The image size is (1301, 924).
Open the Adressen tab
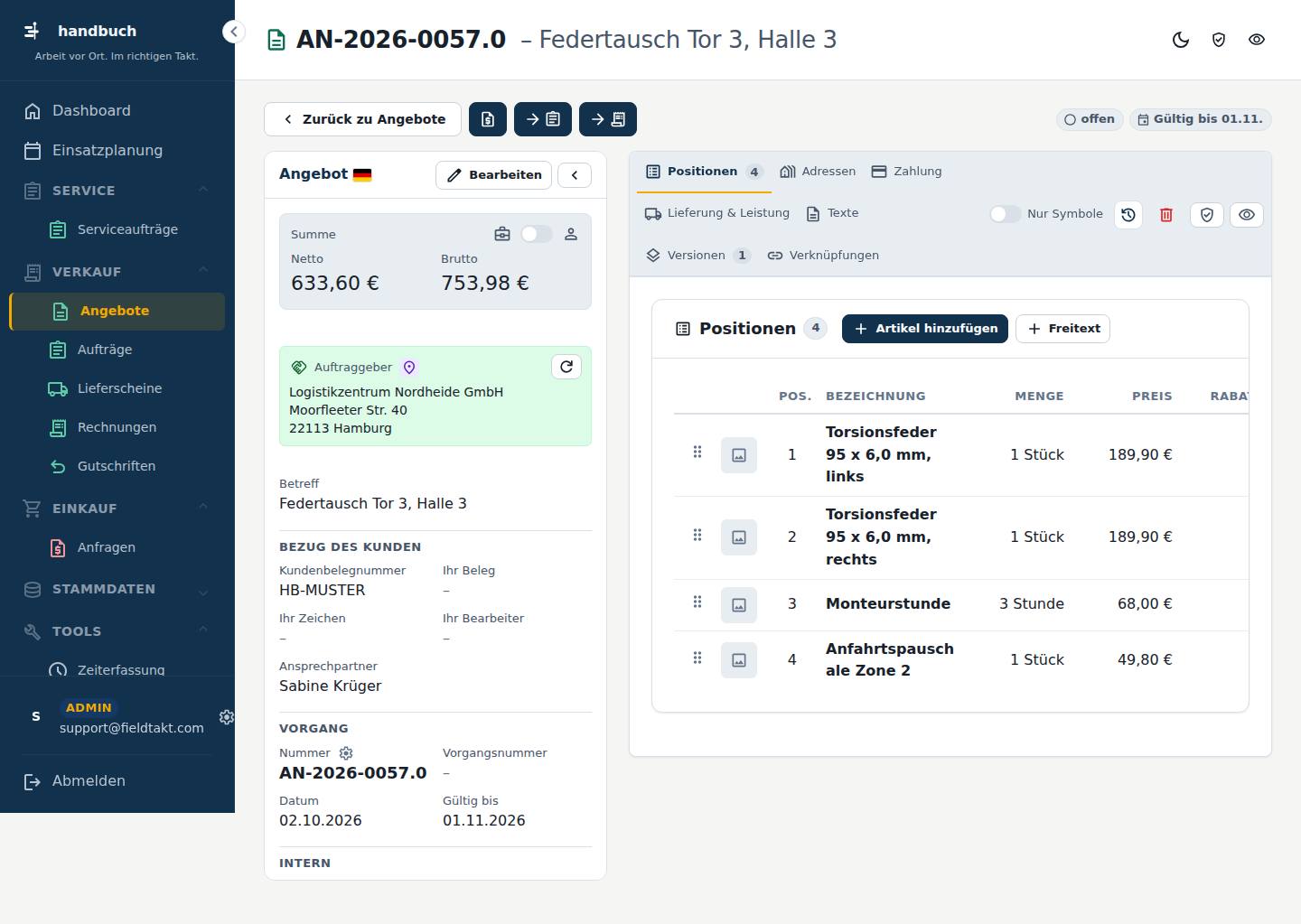818,172
